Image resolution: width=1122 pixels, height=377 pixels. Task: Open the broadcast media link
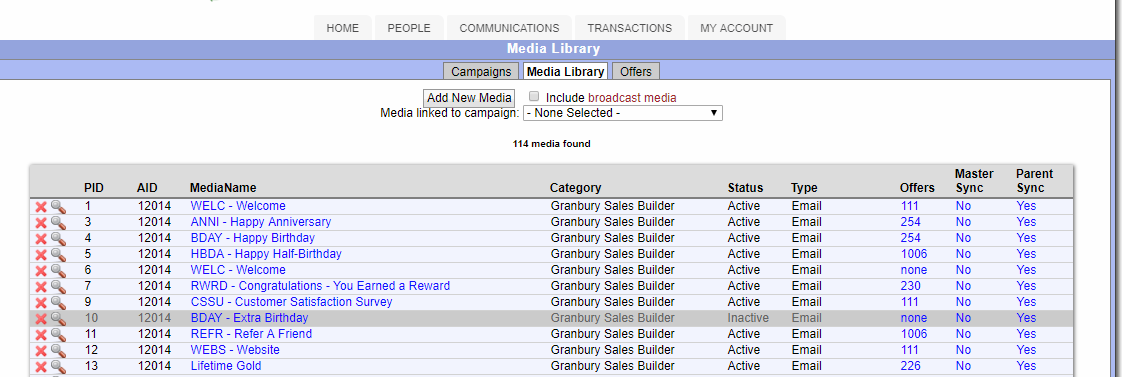point(632,97)
